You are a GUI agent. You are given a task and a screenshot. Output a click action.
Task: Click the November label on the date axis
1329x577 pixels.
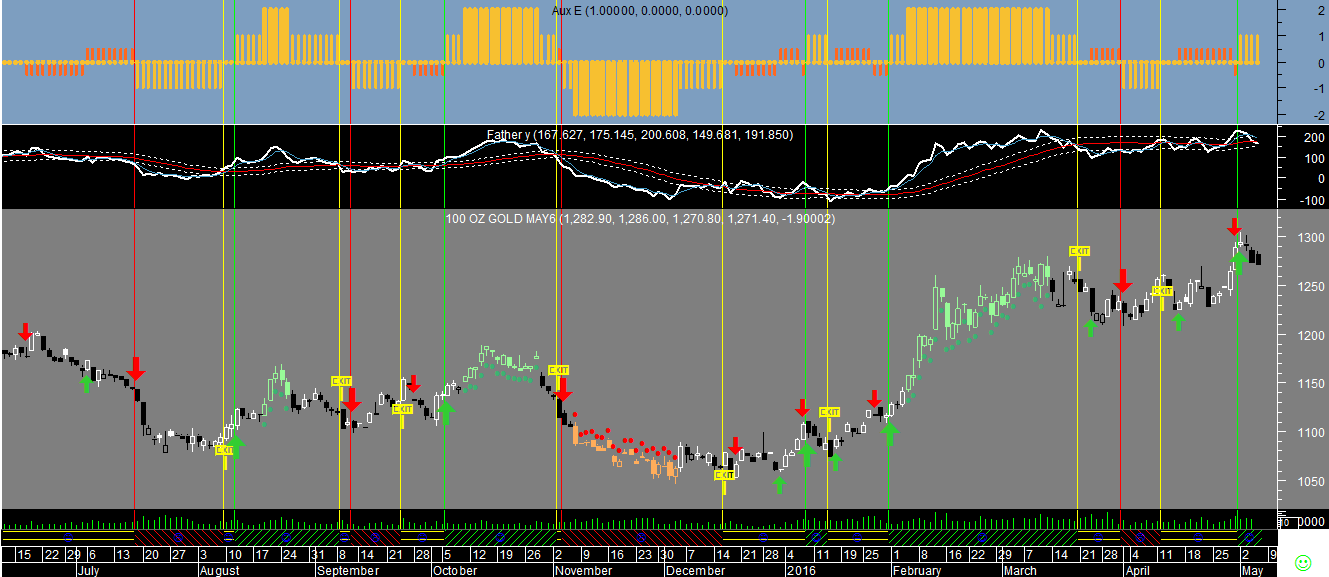583,571
